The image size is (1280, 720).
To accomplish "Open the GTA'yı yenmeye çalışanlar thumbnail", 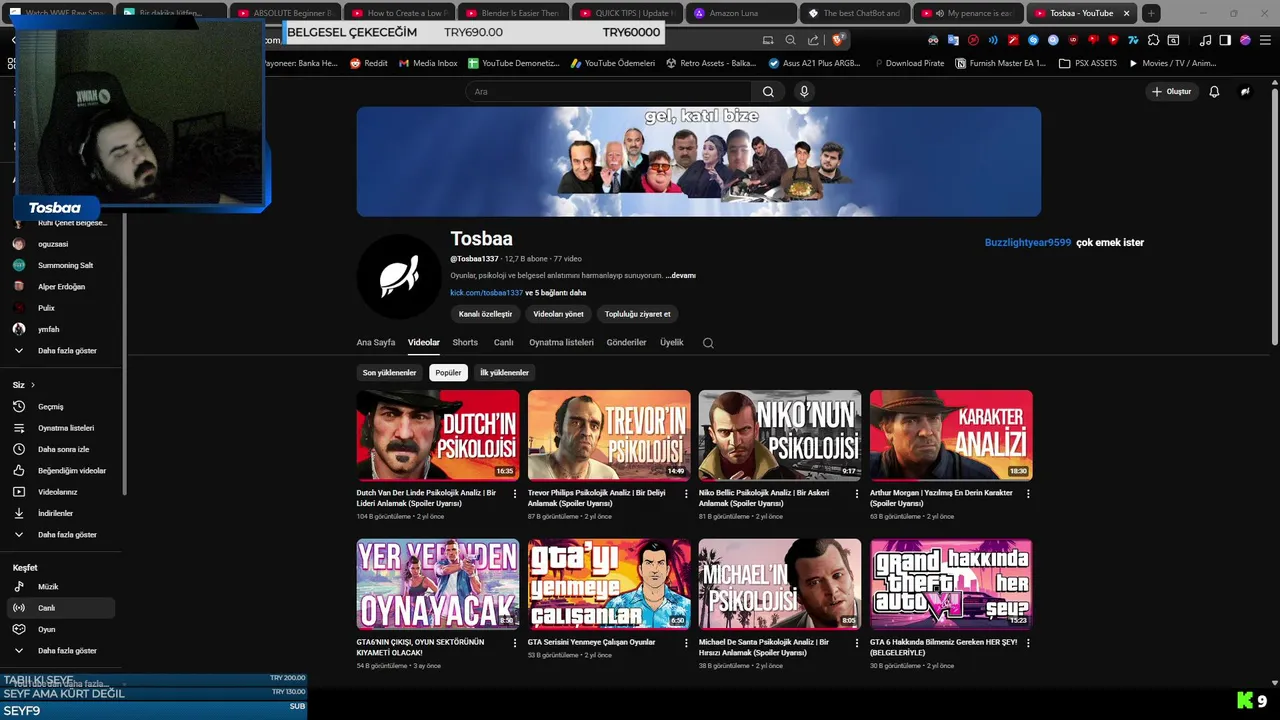I will pos(609,584).
